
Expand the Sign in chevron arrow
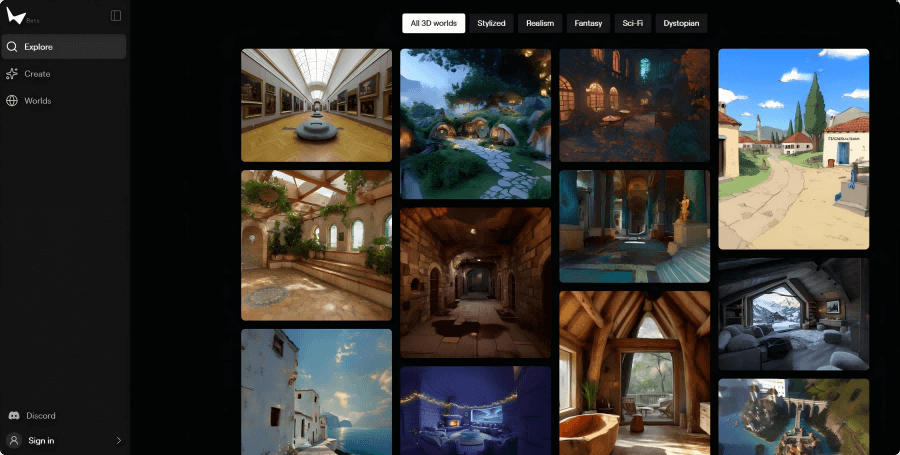click(118, 440)
